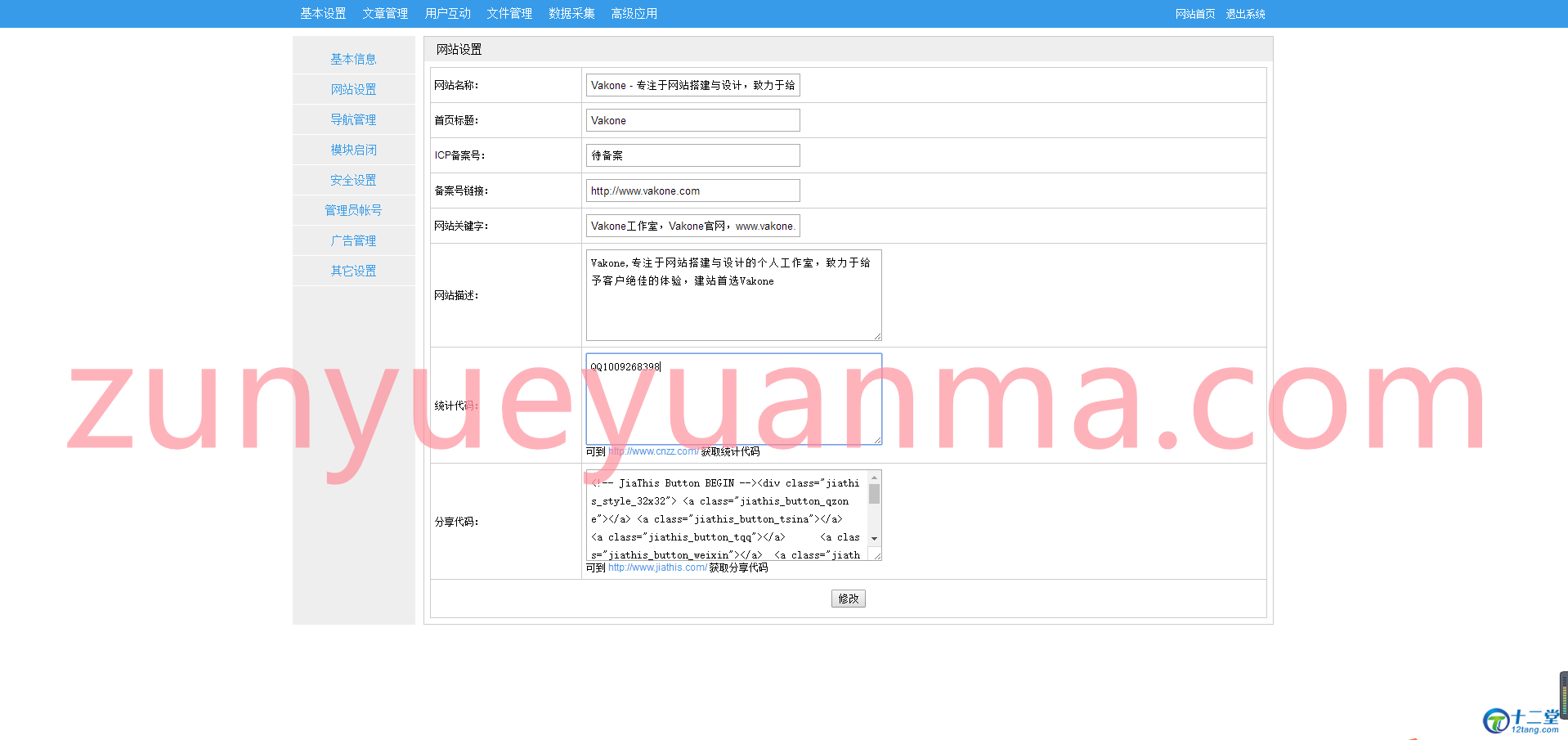This screenshot has height=740, width=1568.
Task: Select 其它设置 in sidebar
Action: (353, 271)
